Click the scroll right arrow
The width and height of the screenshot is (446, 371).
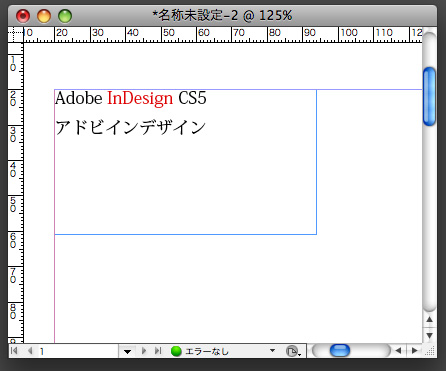click(415, 351)
